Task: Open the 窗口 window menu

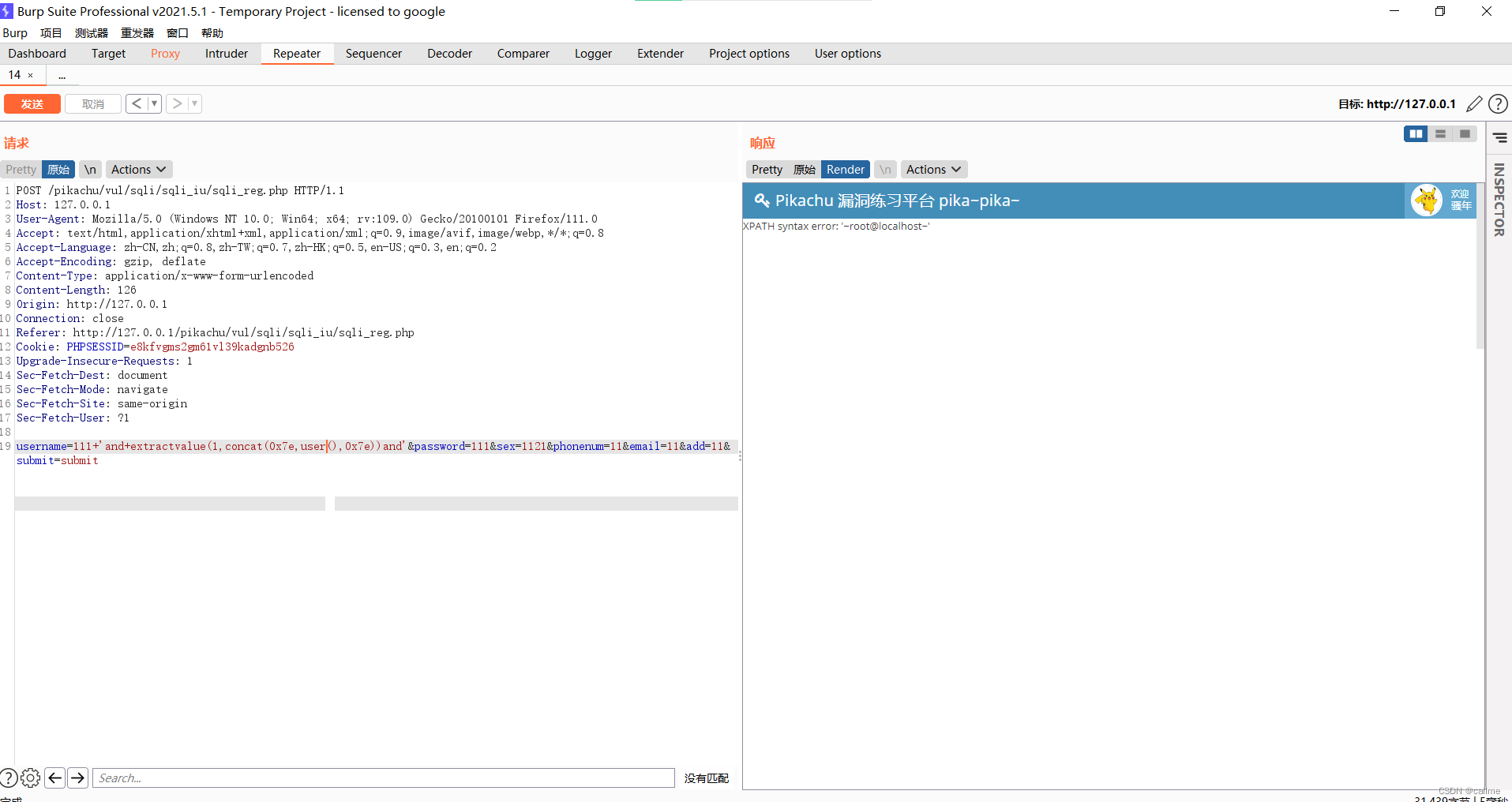Action: 178,33
